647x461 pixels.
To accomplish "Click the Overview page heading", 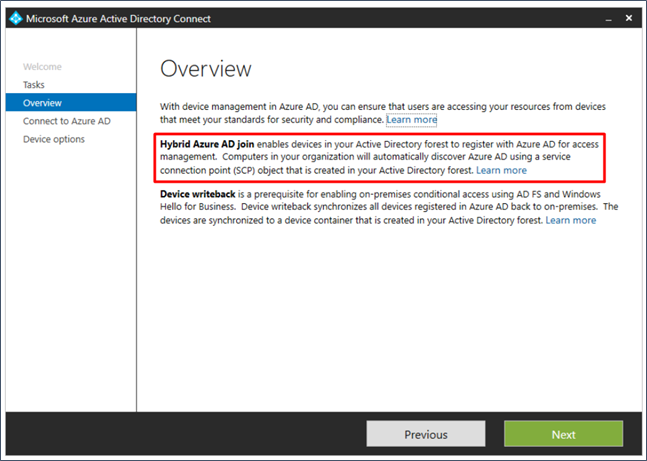I will (205, 69).
